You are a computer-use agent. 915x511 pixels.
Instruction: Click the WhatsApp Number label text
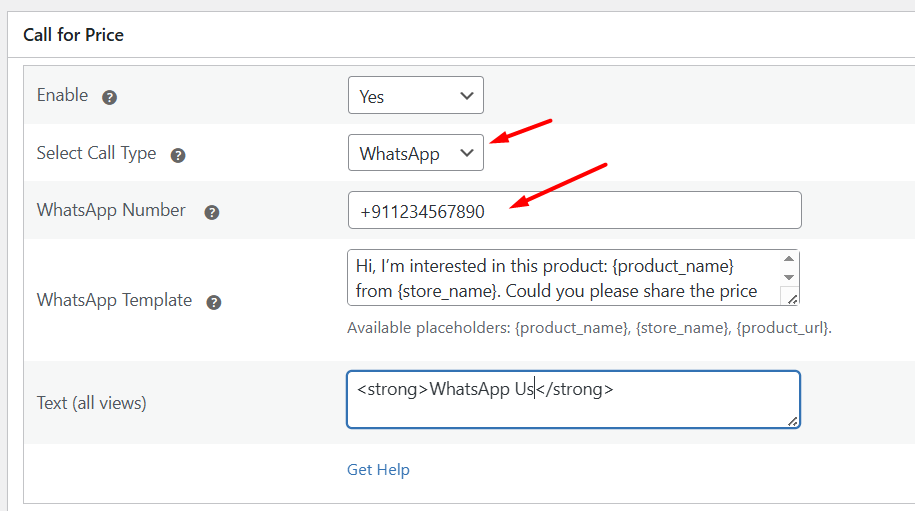click(x=111, y=211)
